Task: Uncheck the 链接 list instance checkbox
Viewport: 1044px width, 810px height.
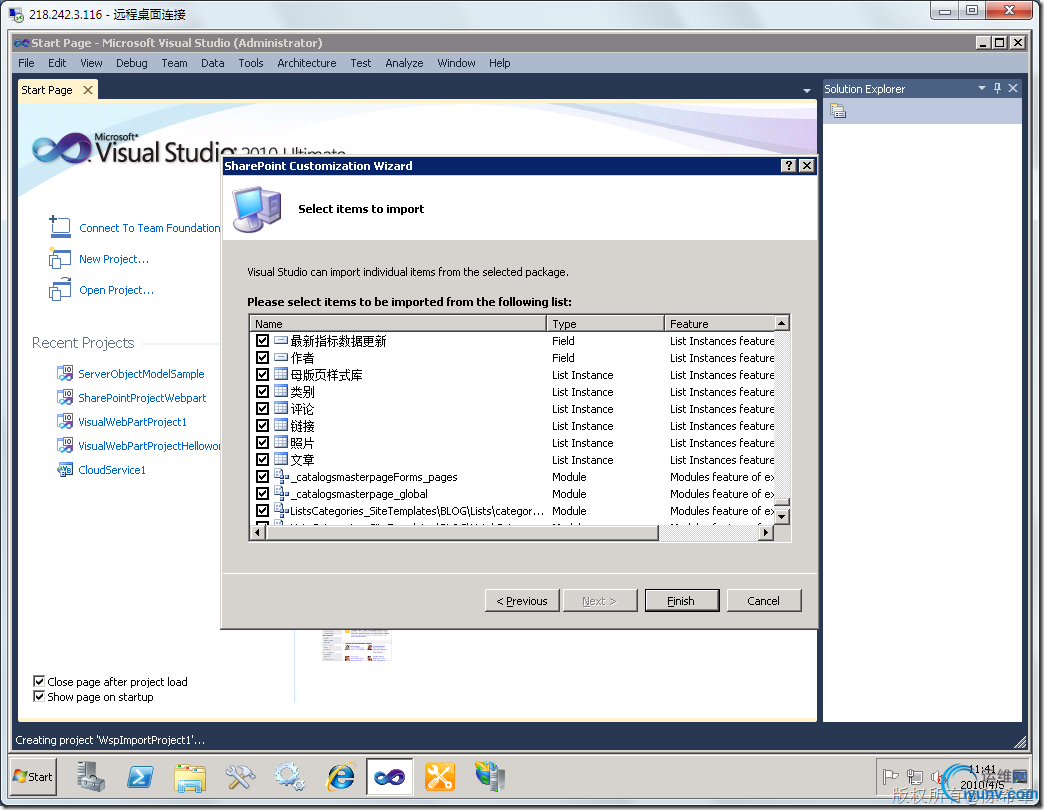Action: coord(262,425)
